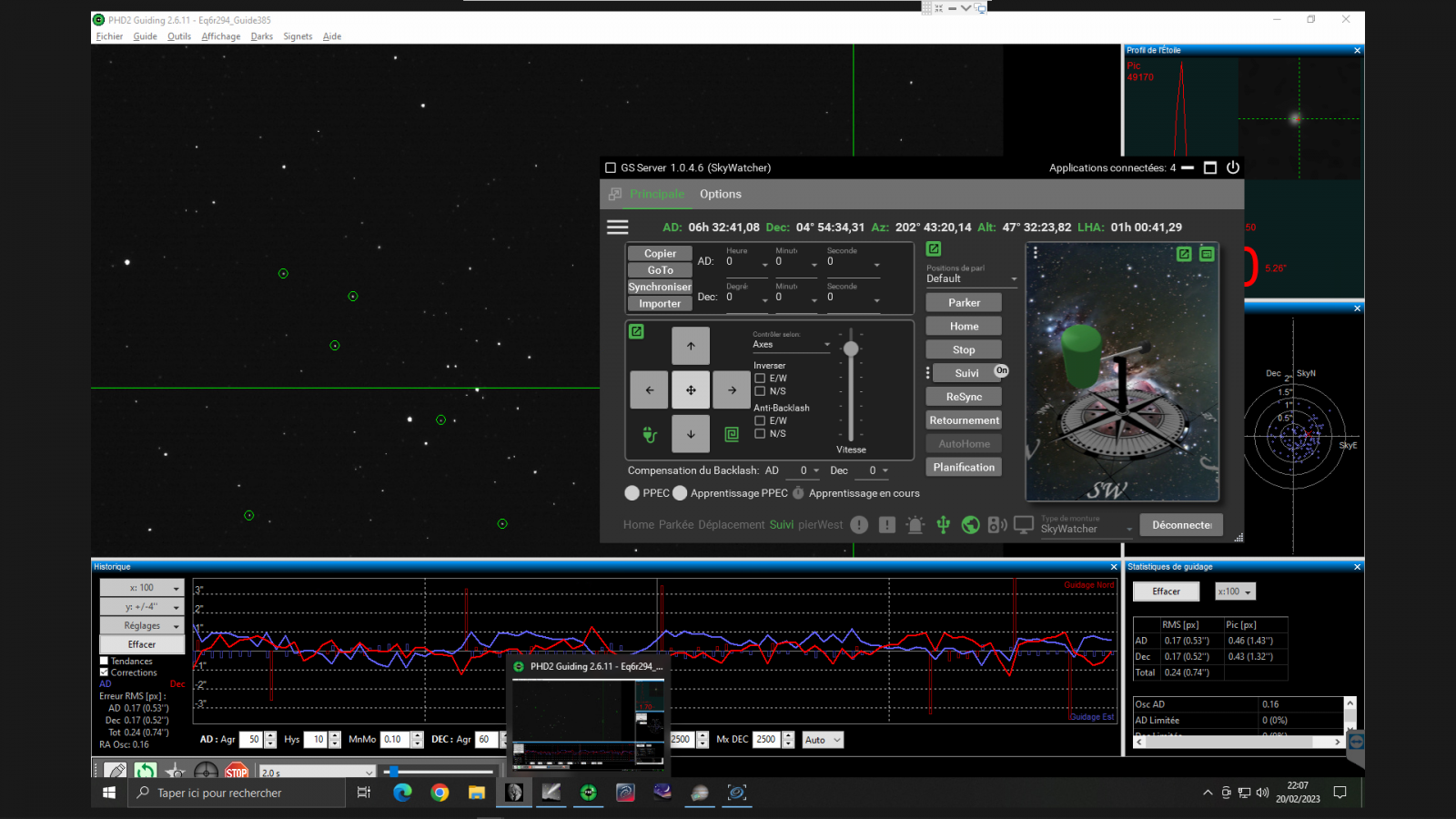Open the Affichage menu in PHD2
The image size is (1456, 819).
click(221, 36)
